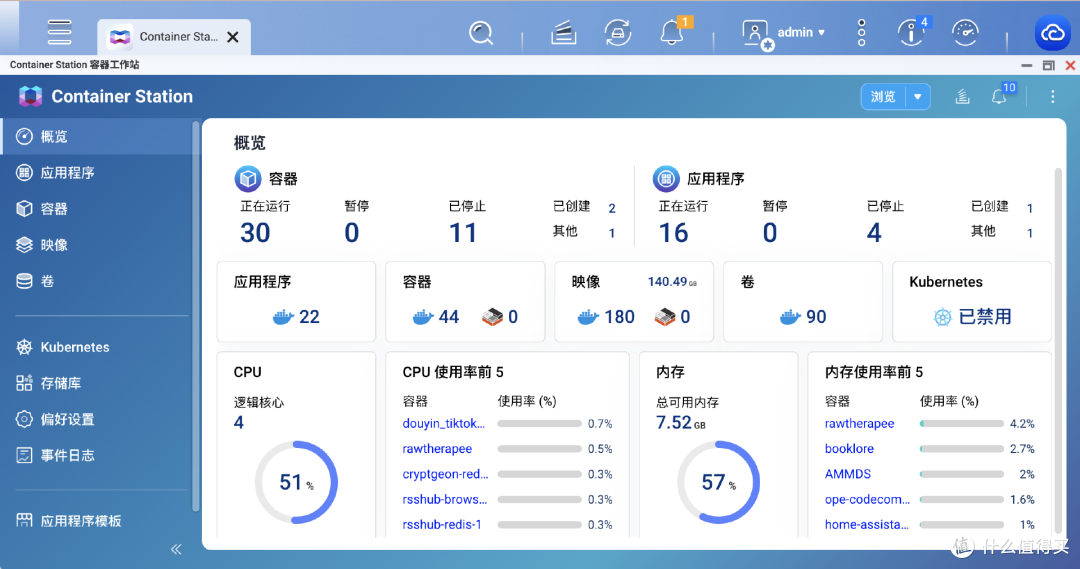Viewport: 1080px width, 569px height.
Task: Click Kubernetes wheel icon in 已禁用 card
Action: pos(942,317)
